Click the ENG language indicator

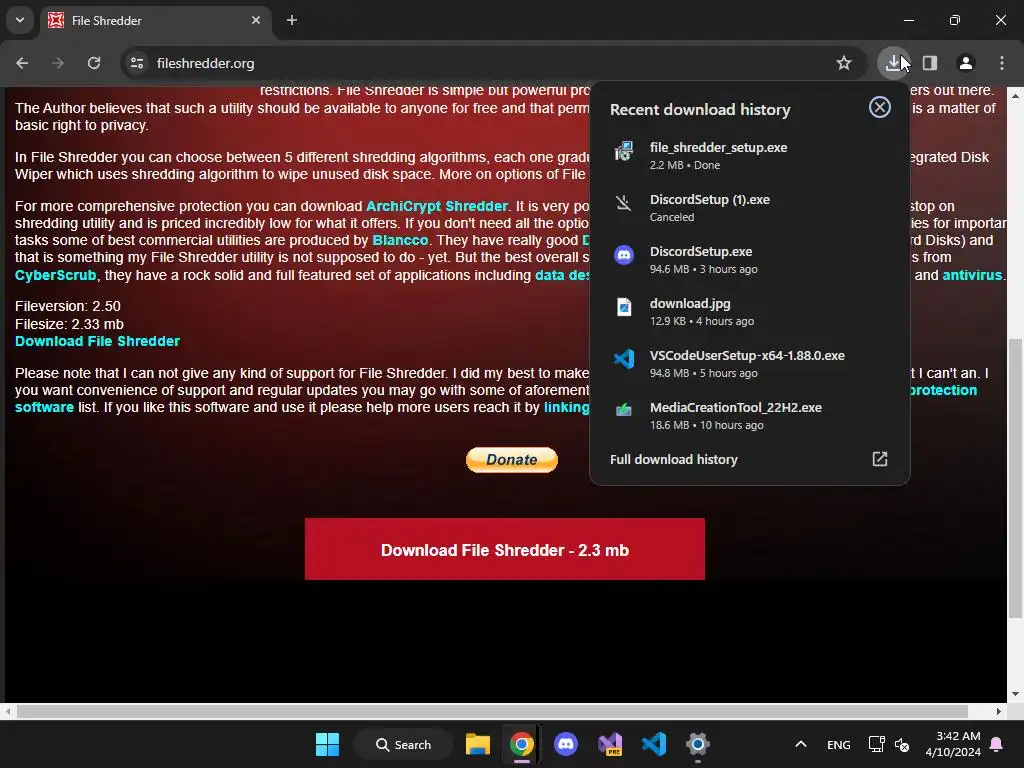(x=839, y=744)
